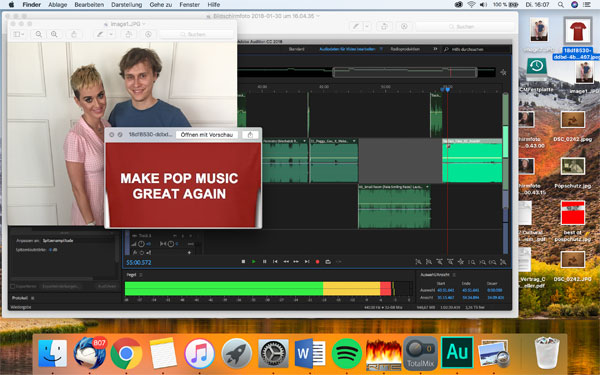Search in the image1.JPG Preview window
600x375 pixels.
point(196,34)
